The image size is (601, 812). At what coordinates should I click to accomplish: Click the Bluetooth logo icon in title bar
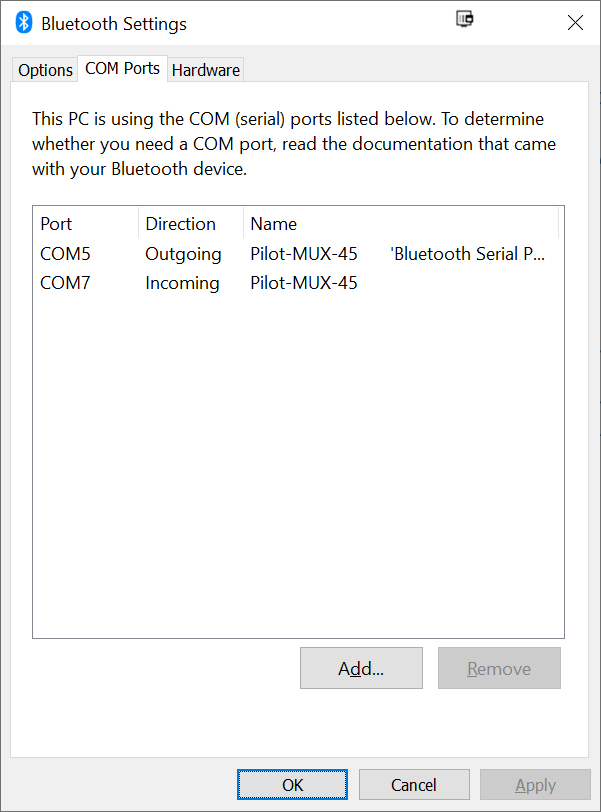point(24,23)
